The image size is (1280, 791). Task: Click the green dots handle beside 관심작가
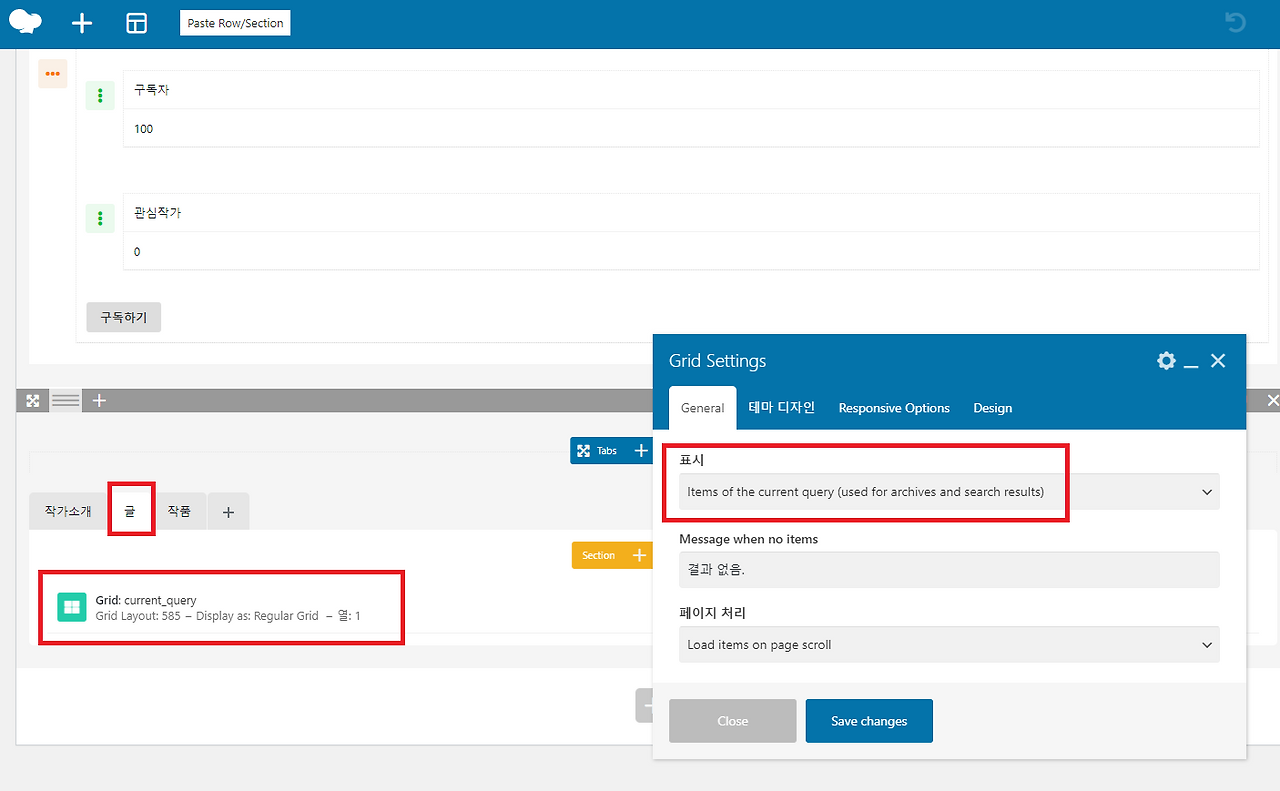(100, 218)
